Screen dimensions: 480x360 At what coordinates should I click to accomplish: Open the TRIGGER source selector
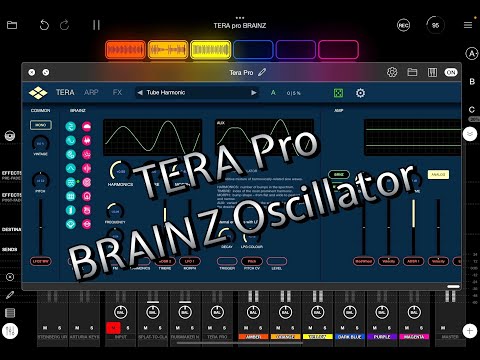(x=227, y=261)
